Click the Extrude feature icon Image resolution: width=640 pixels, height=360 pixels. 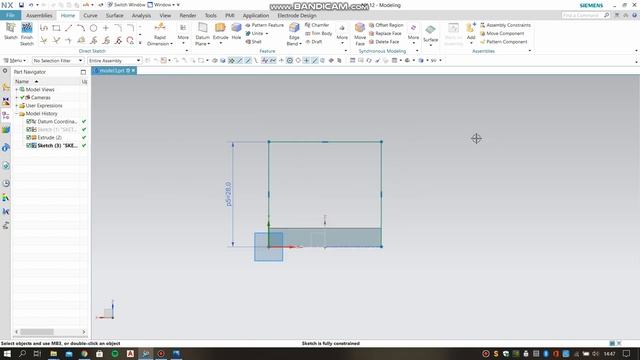pos(220,28)
